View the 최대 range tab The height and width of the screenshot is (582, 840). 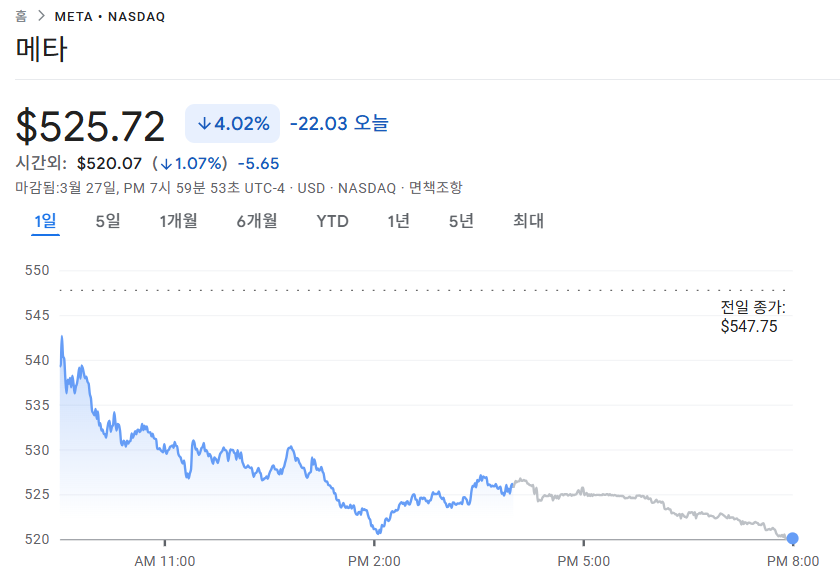click(528, 221)
